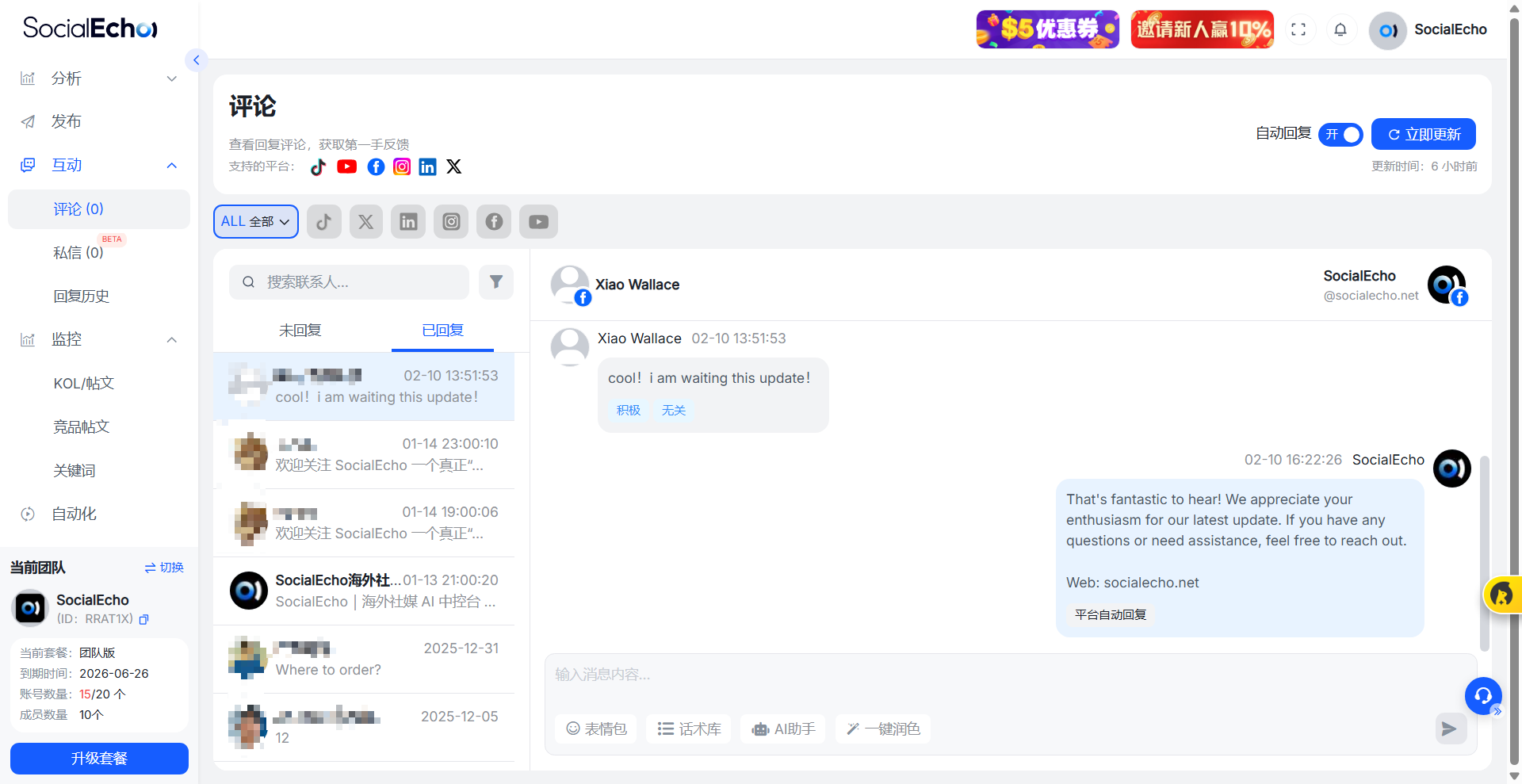Viewport: 1522px width, 784px height.
Task: Click the YouTube icon in supported platforms
Action: point(346,166)
